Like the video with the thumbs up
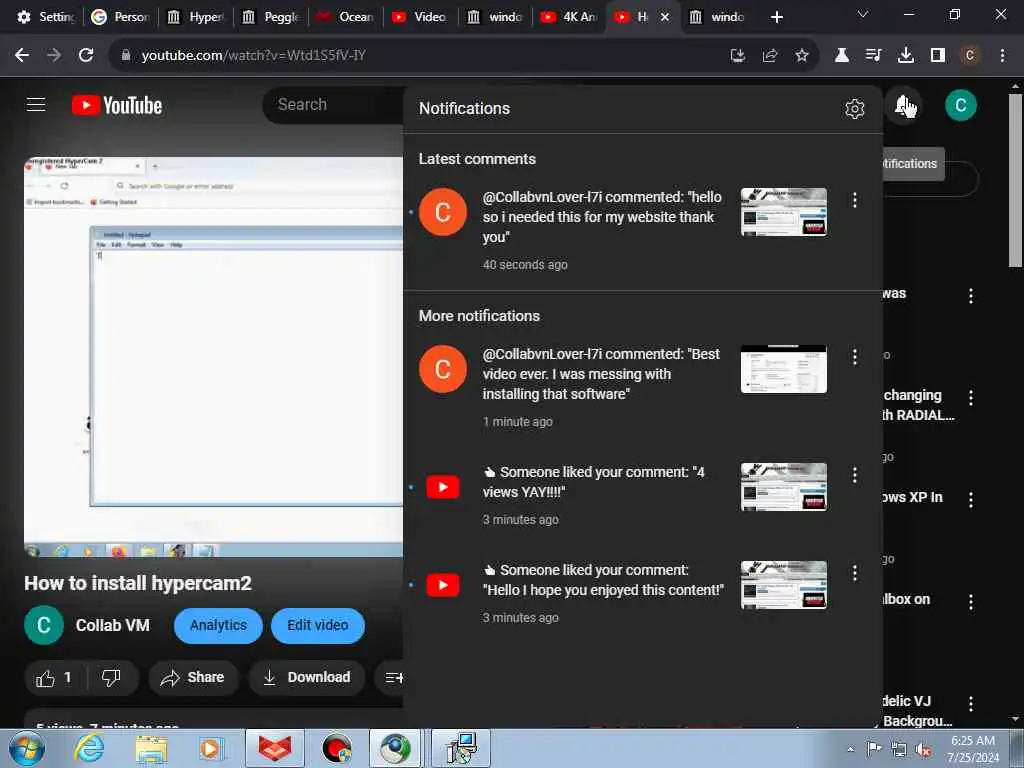 [54, 678]
